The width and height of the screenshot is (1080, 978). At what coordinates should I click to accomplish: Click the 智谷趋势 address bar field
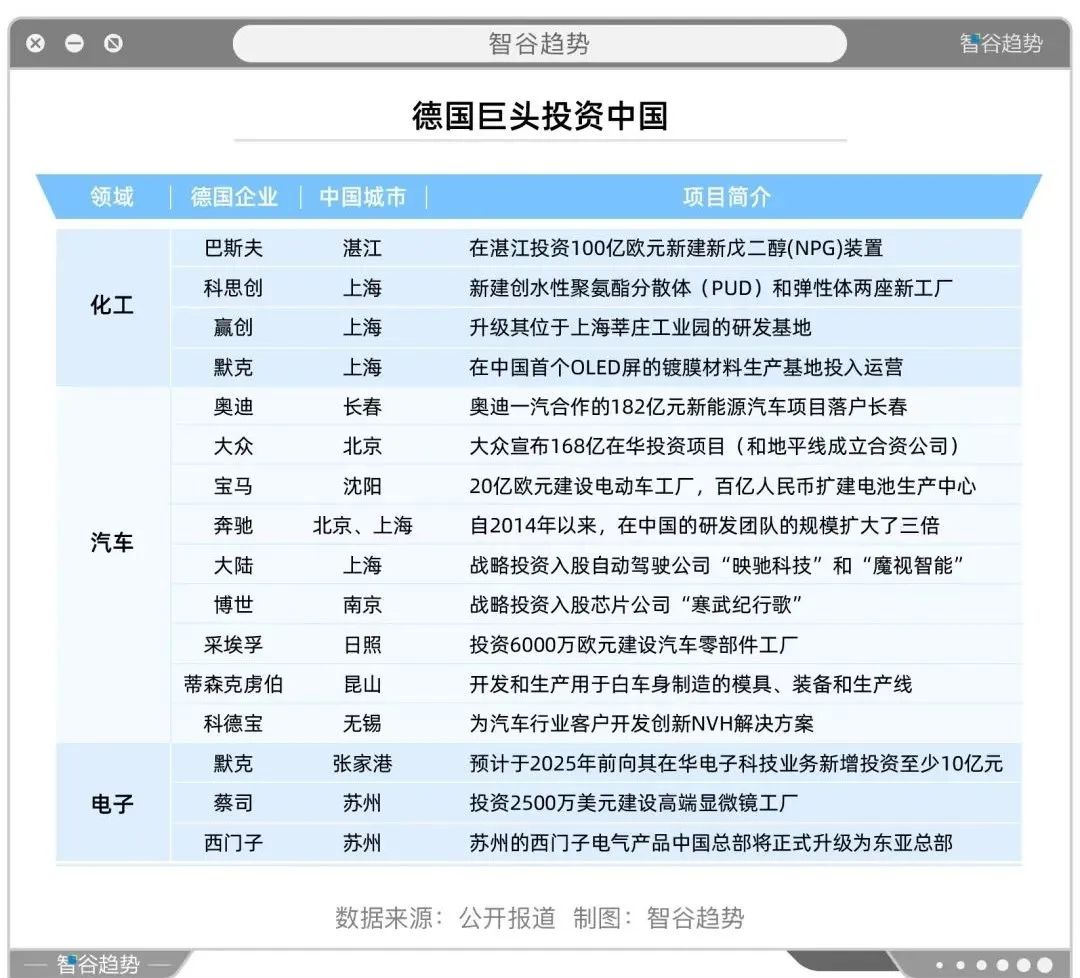point(539,43)
